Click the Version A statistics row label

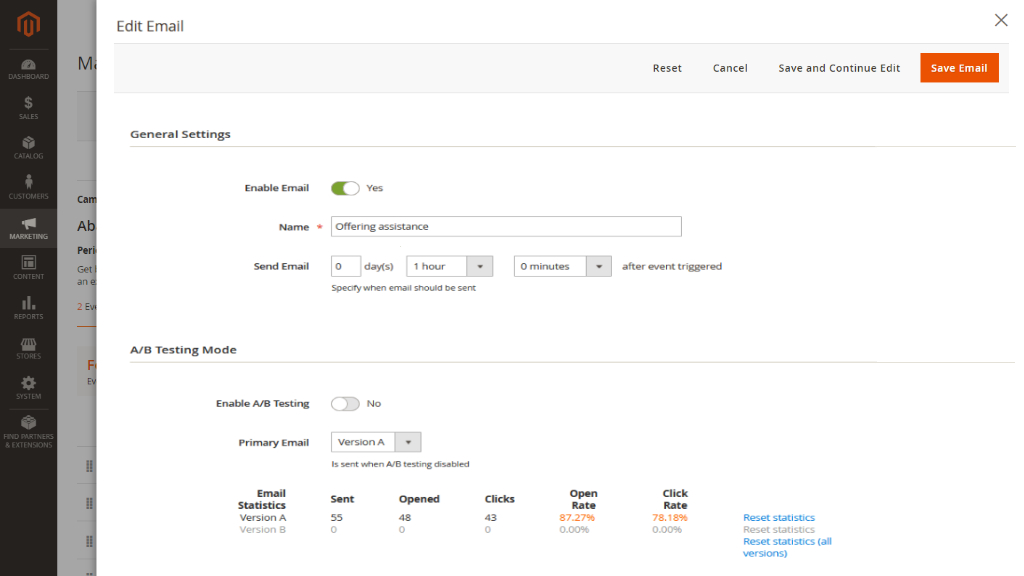coord(263,517)
